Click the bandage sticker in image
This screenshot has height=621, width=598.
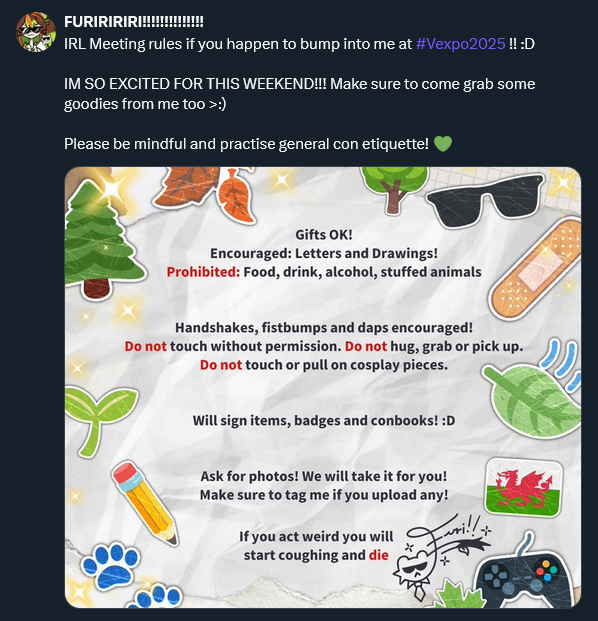point(535,269)
